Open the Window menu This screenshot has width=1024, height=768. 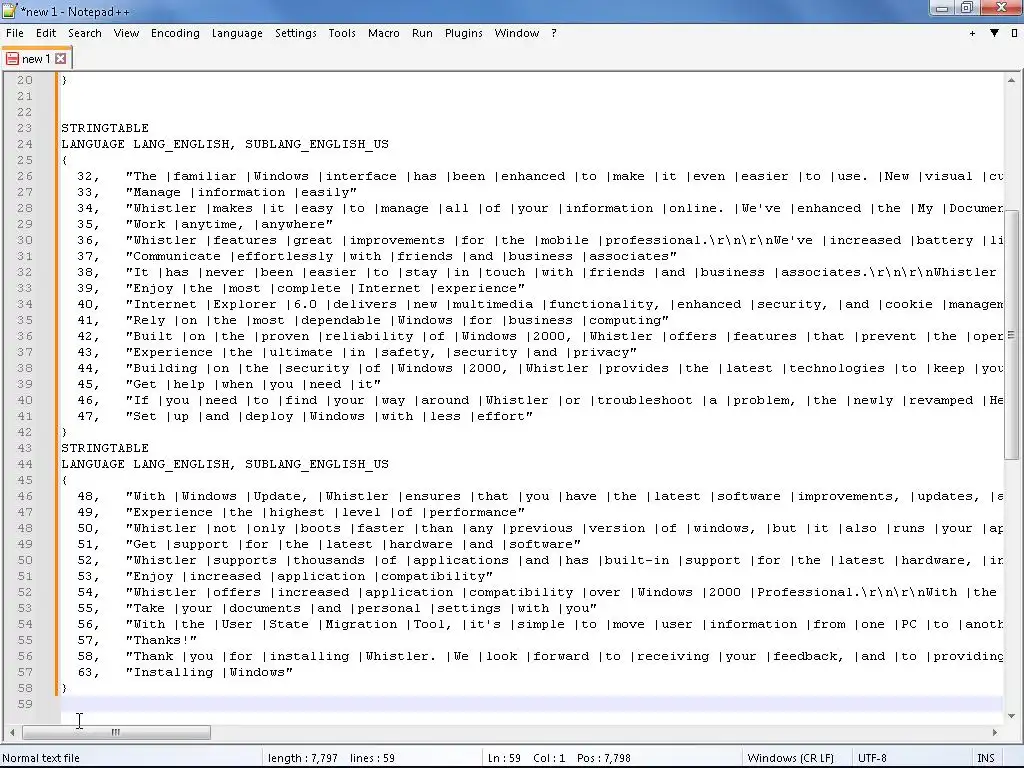(x=517, y=33)
